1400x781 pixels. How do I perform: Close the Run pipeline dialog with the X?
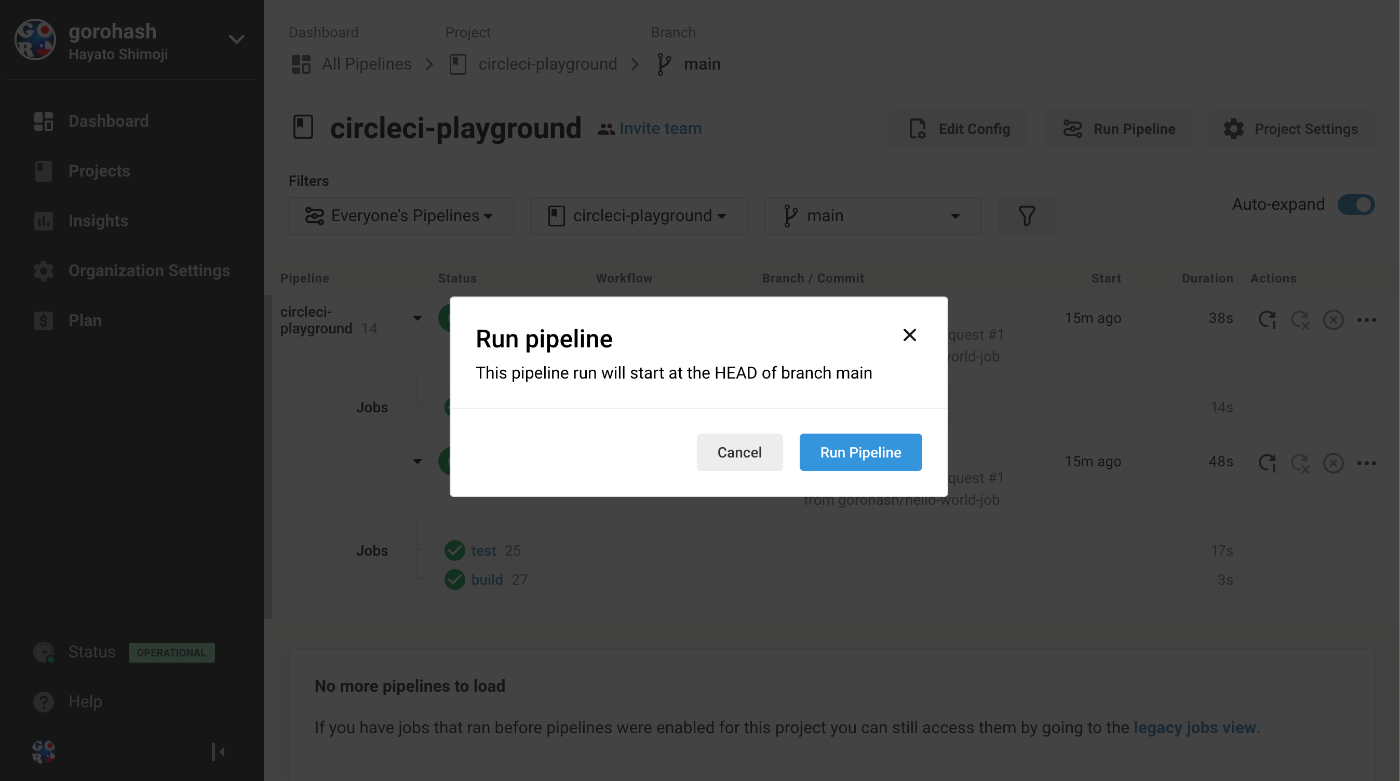[909, 335]
